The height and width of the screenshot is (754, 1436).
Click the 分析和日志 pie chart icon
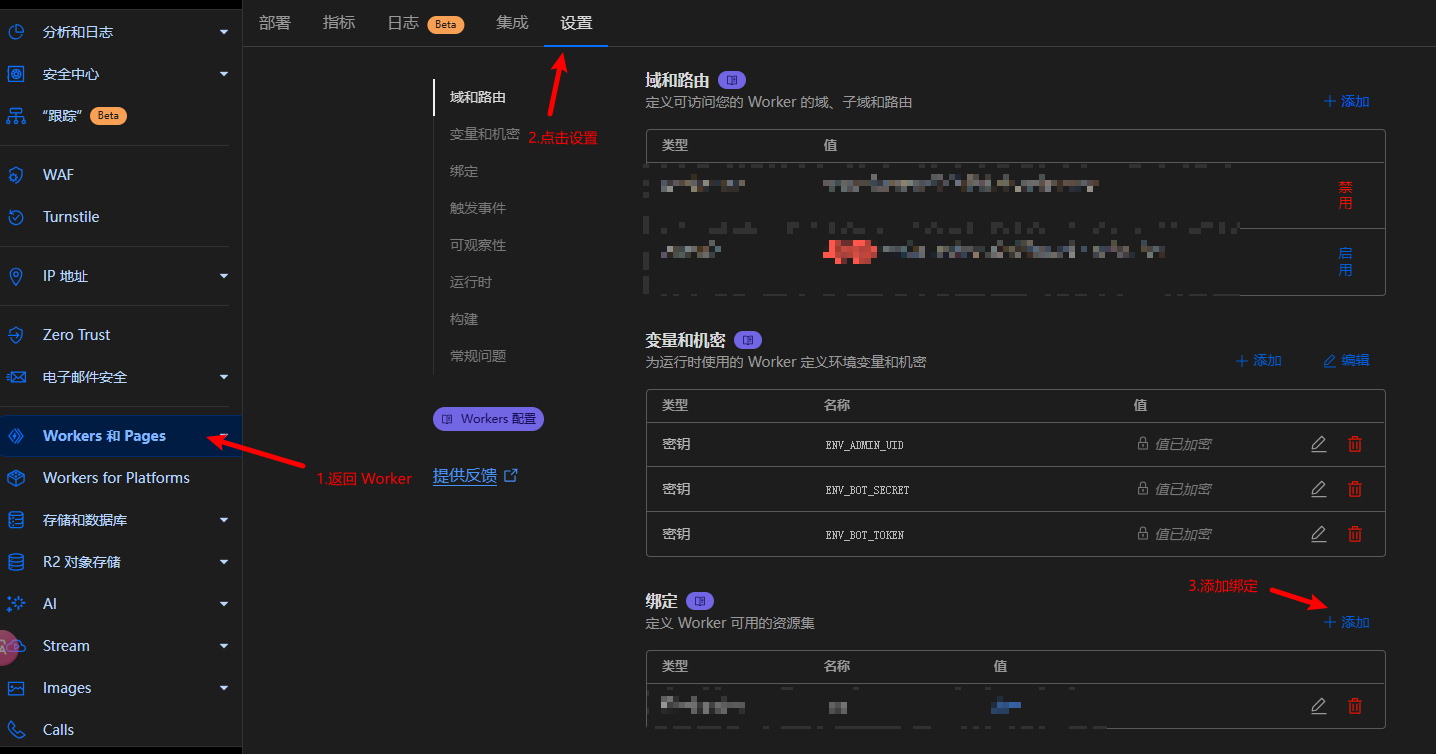[16, 32]
